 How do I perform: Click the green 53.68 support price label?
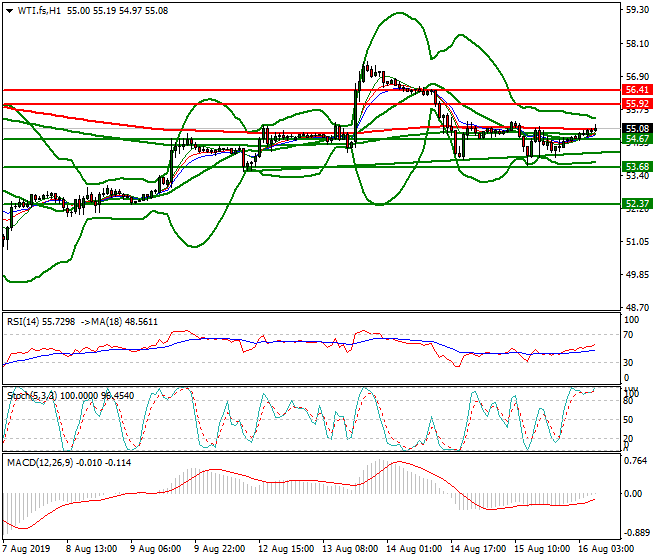[637, 167]
